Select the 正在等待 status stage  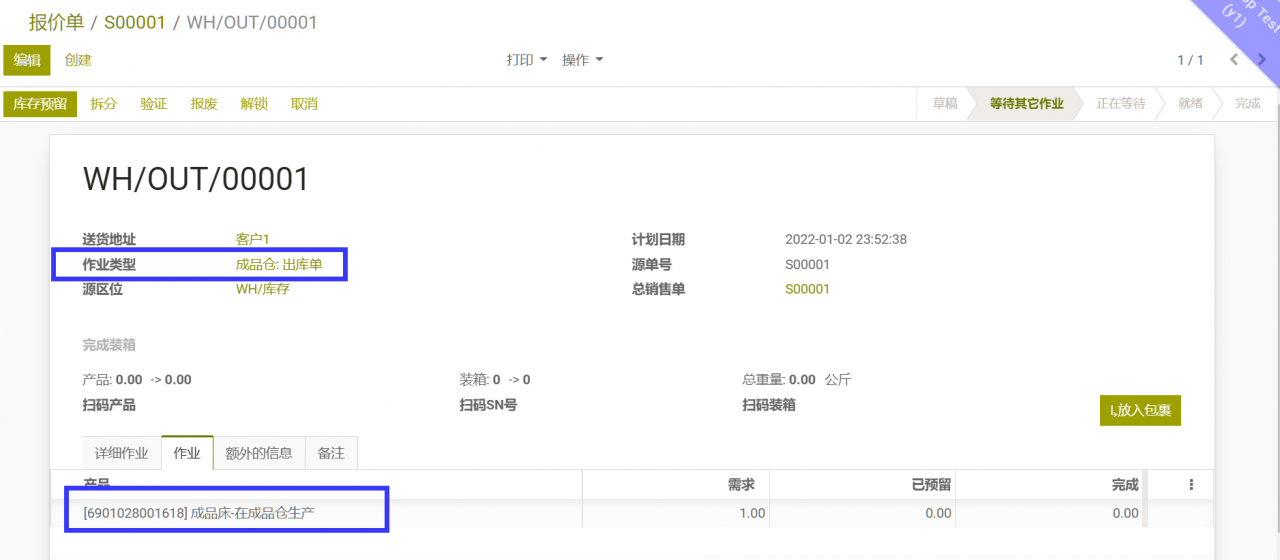1121,104
